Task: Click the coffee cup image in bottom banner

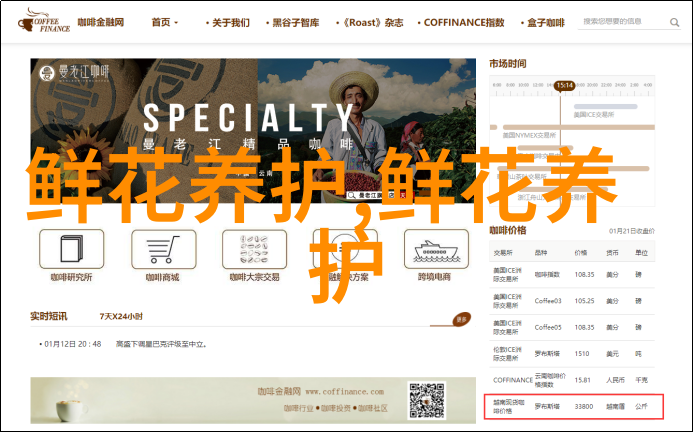Action: tap(72, 410)
